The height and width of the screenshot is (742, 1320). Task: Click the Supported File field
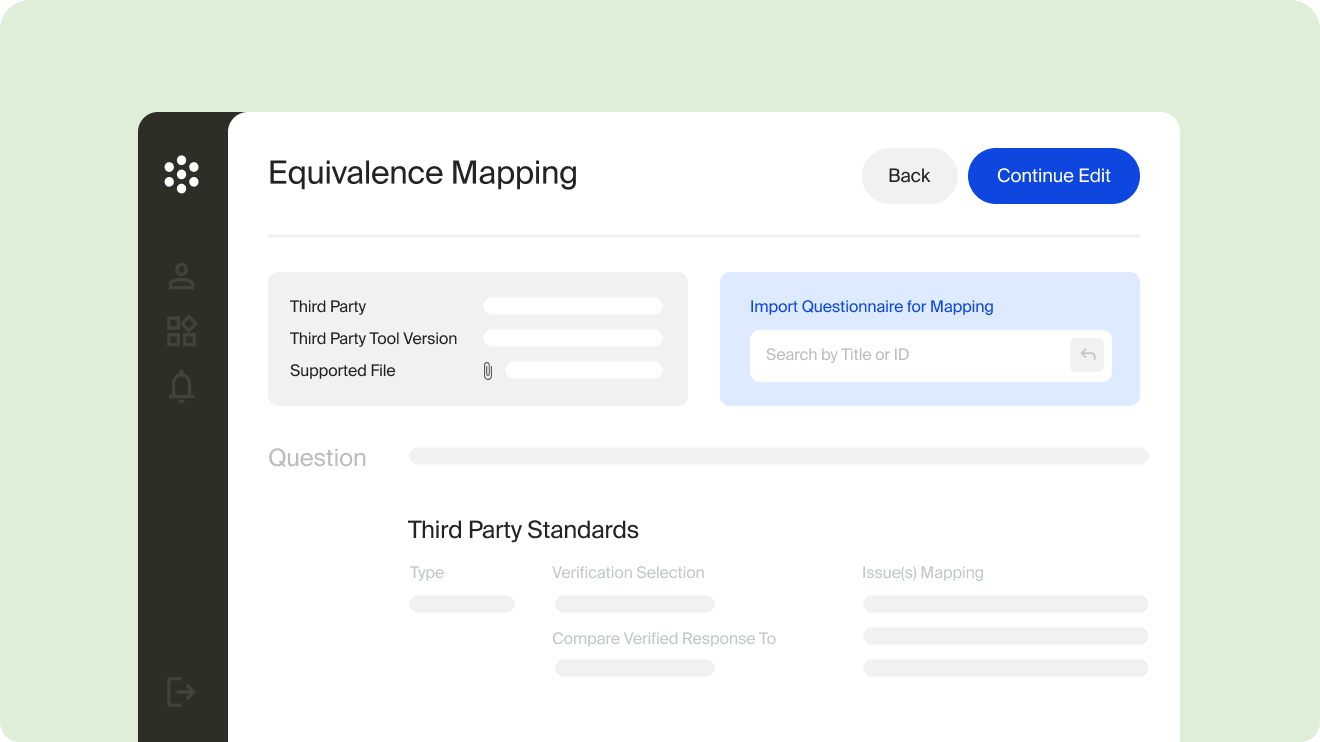coord(584,370)
